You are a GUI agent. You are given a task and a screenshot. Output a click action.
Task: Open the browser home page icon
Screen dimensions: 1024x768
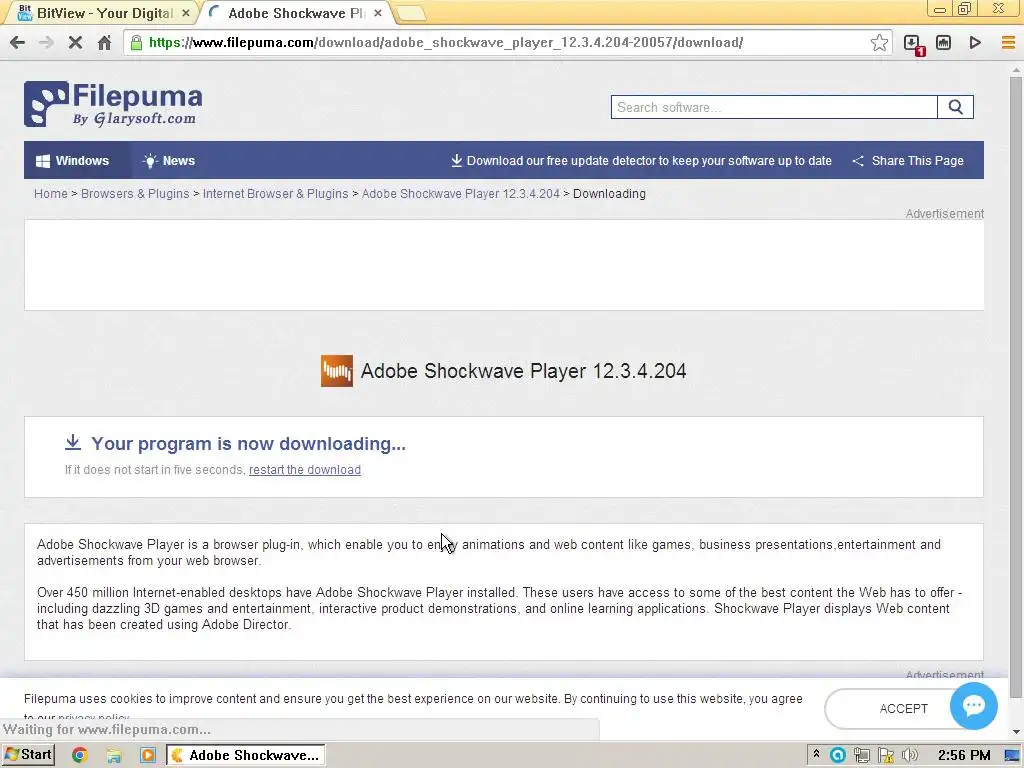pyautogui.click(x=104, y=42)
